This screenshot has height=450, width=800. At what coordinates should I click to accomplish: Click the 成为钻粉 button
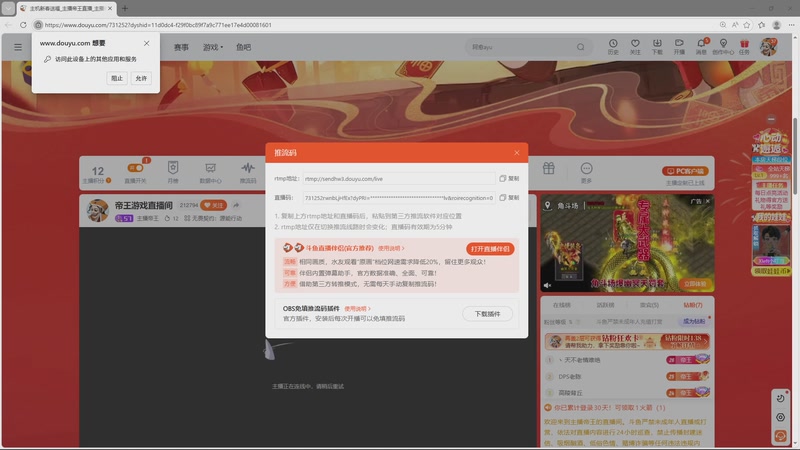[694, 321]
